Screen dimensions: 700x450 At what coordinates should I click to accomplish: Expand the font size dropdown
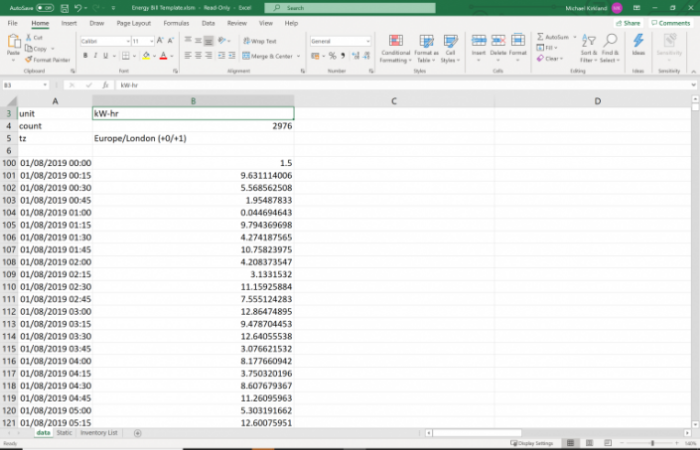coord(152,41)
